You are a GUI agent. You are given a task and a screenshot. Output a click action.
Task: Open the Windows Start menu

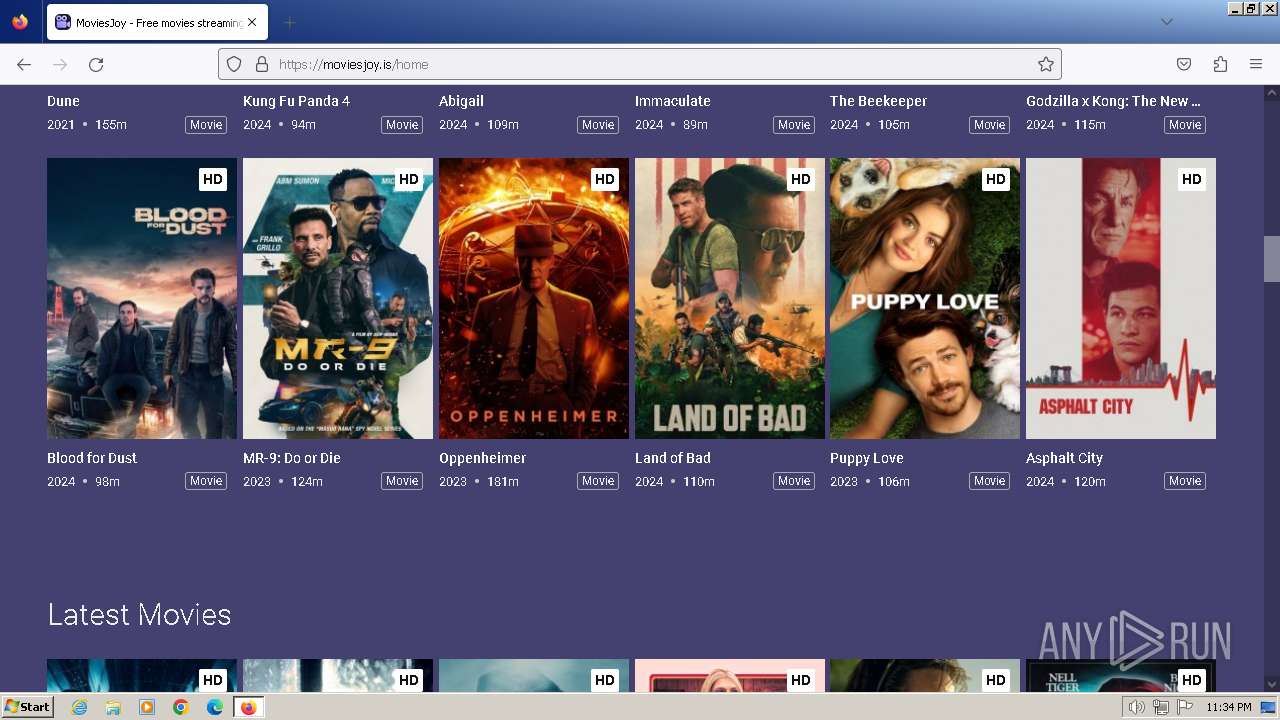(27, 707)
